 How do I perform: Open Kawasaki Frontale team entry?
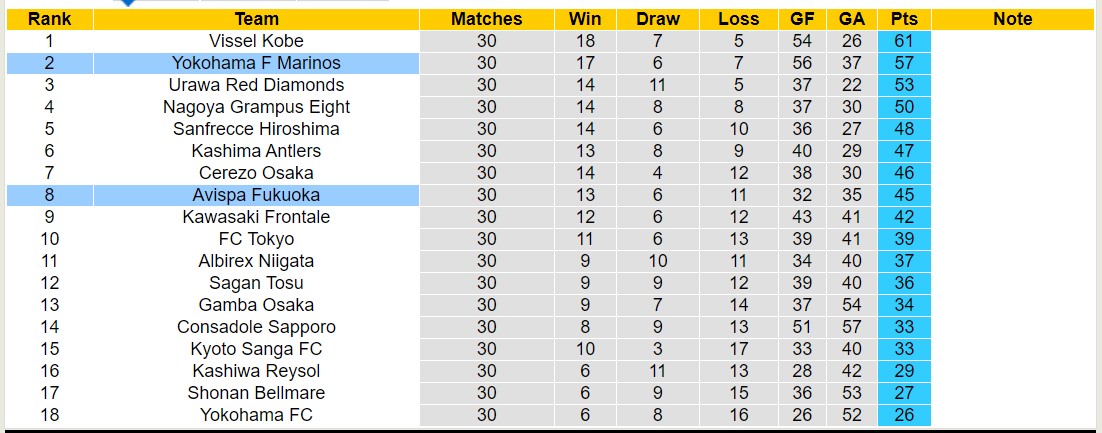(256, 217)
